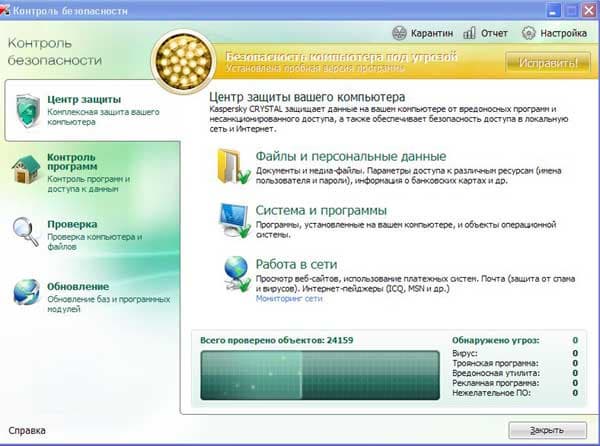Open the Мониторинг сети link
The width and height of the screenshot is (600, 446).
point(289,298)
